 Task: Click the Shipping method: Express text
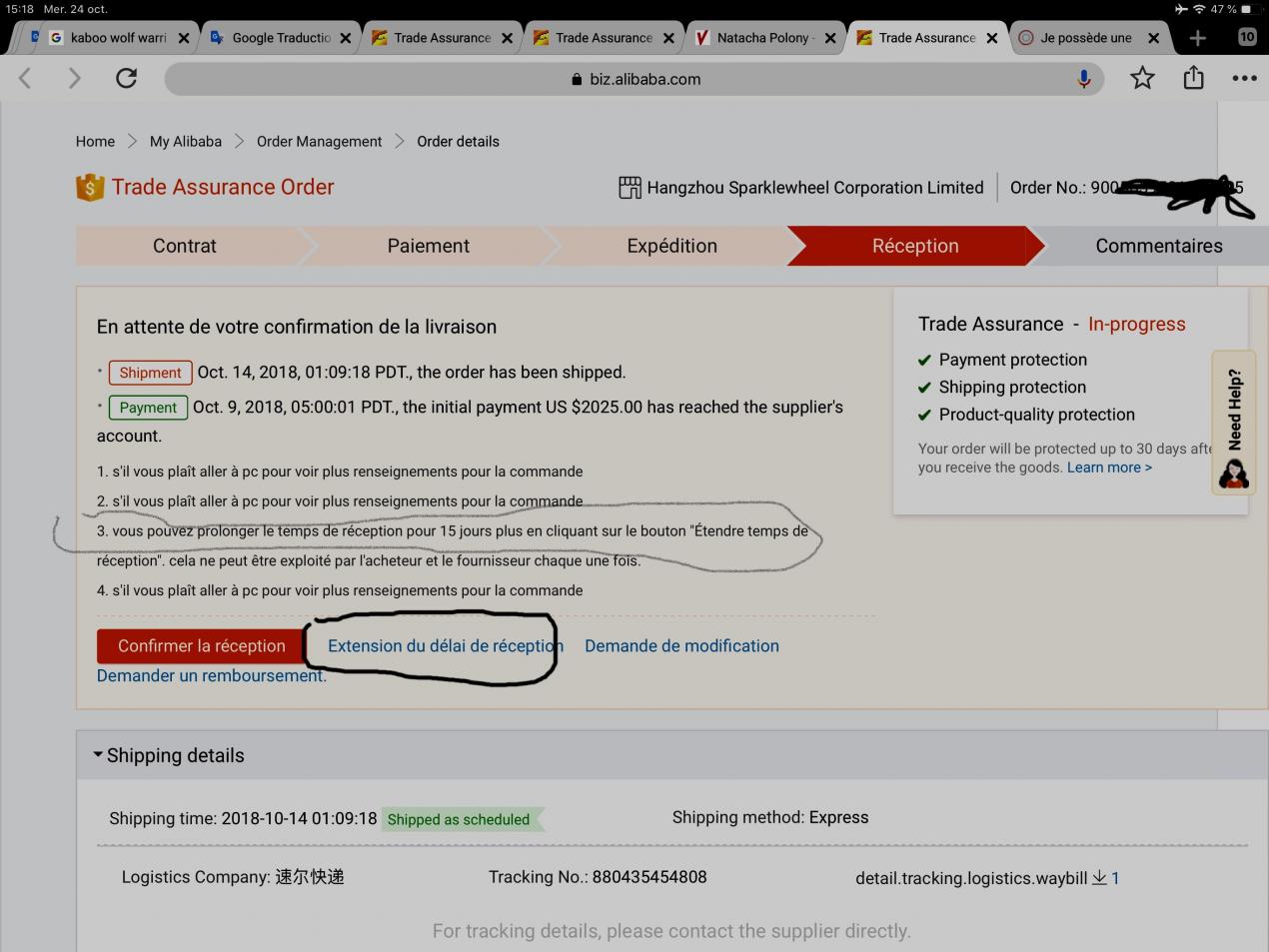[770, 817]
